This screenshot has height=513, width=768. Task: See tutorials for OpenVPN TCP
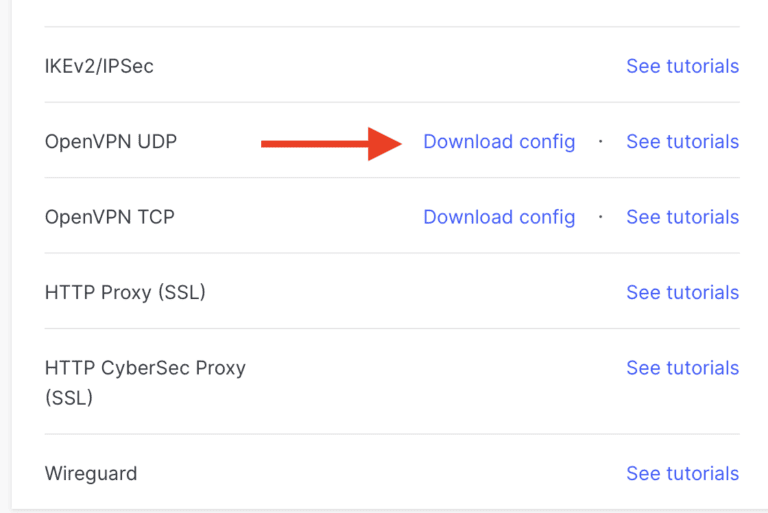click(x=682, y=217)
